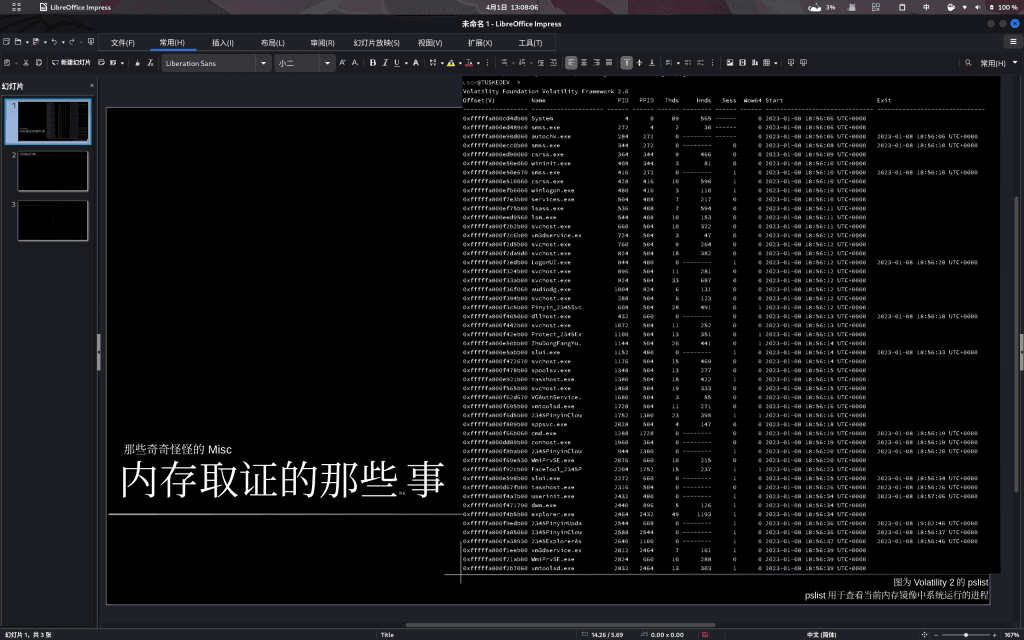Justify the paragraph text

pos(609,63)
